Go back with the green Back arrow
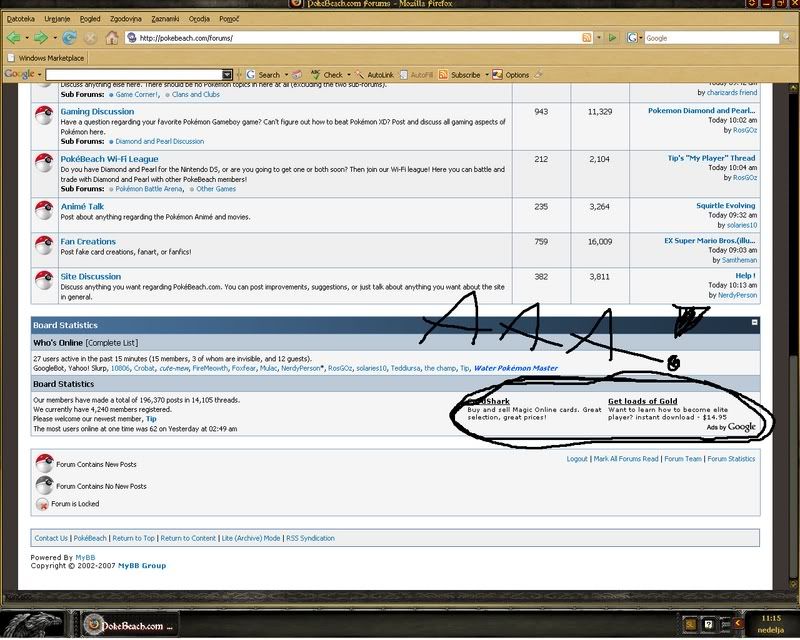The image size is (800, 640). [14, 37]
